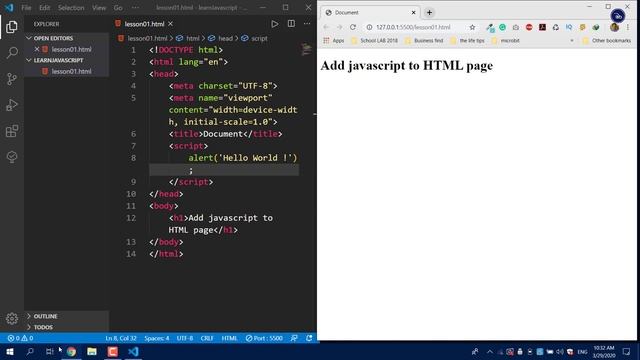
Task: Open the Search view in VS Code
Action: click(x=12, y=53)
